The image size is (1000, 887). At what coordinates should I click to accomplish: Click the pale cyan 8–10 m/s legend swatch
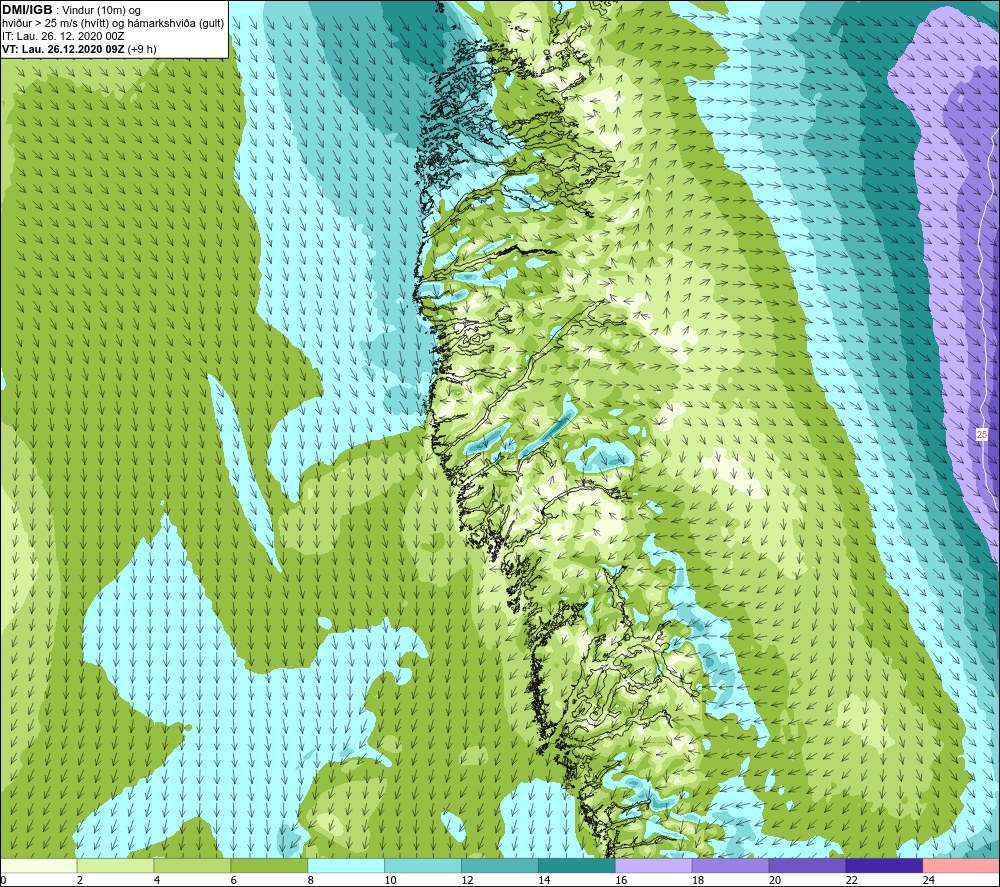coord(346,866)
